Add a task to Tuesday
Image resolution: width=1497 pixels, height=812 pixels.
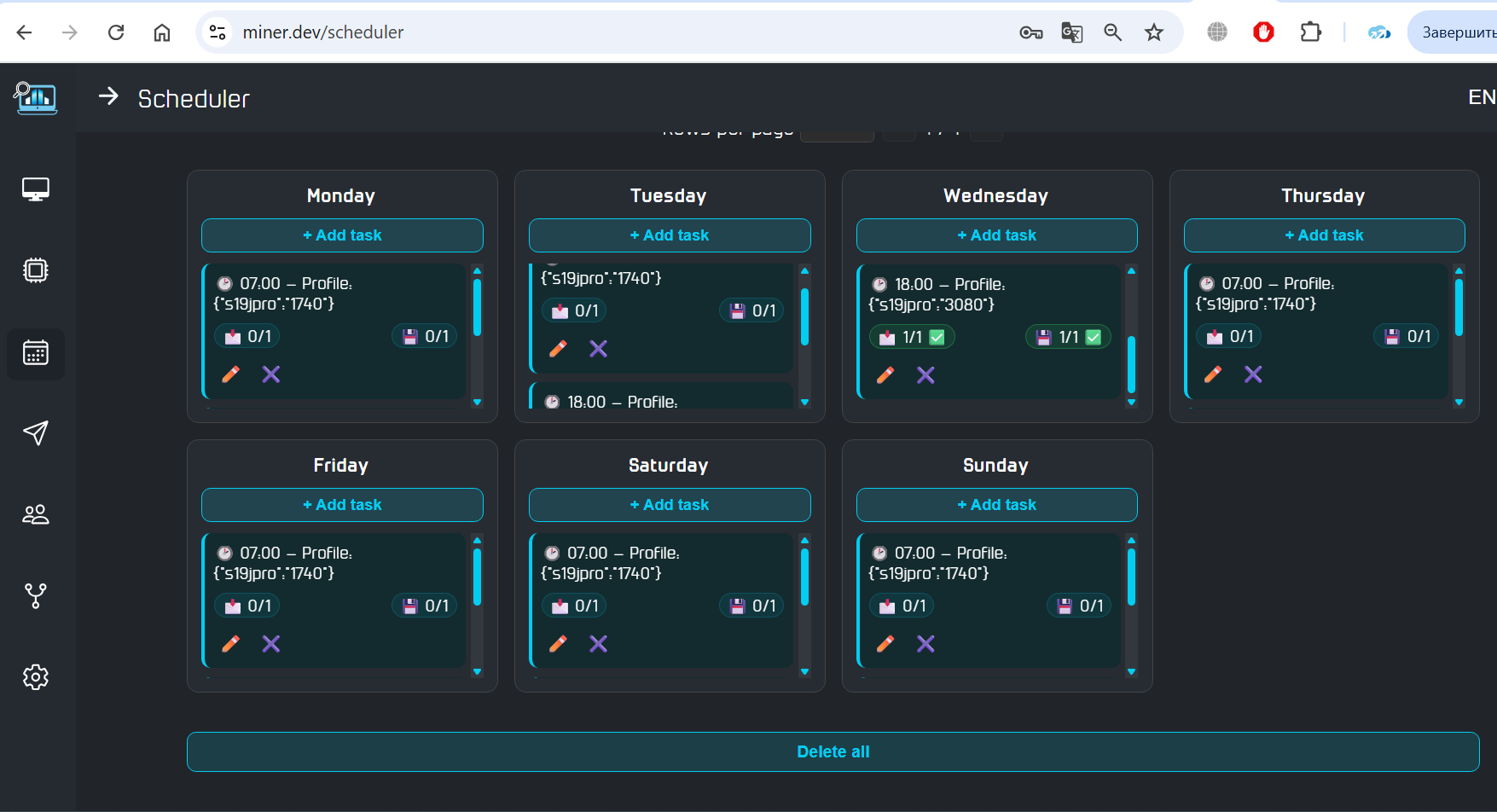(670, 235)
